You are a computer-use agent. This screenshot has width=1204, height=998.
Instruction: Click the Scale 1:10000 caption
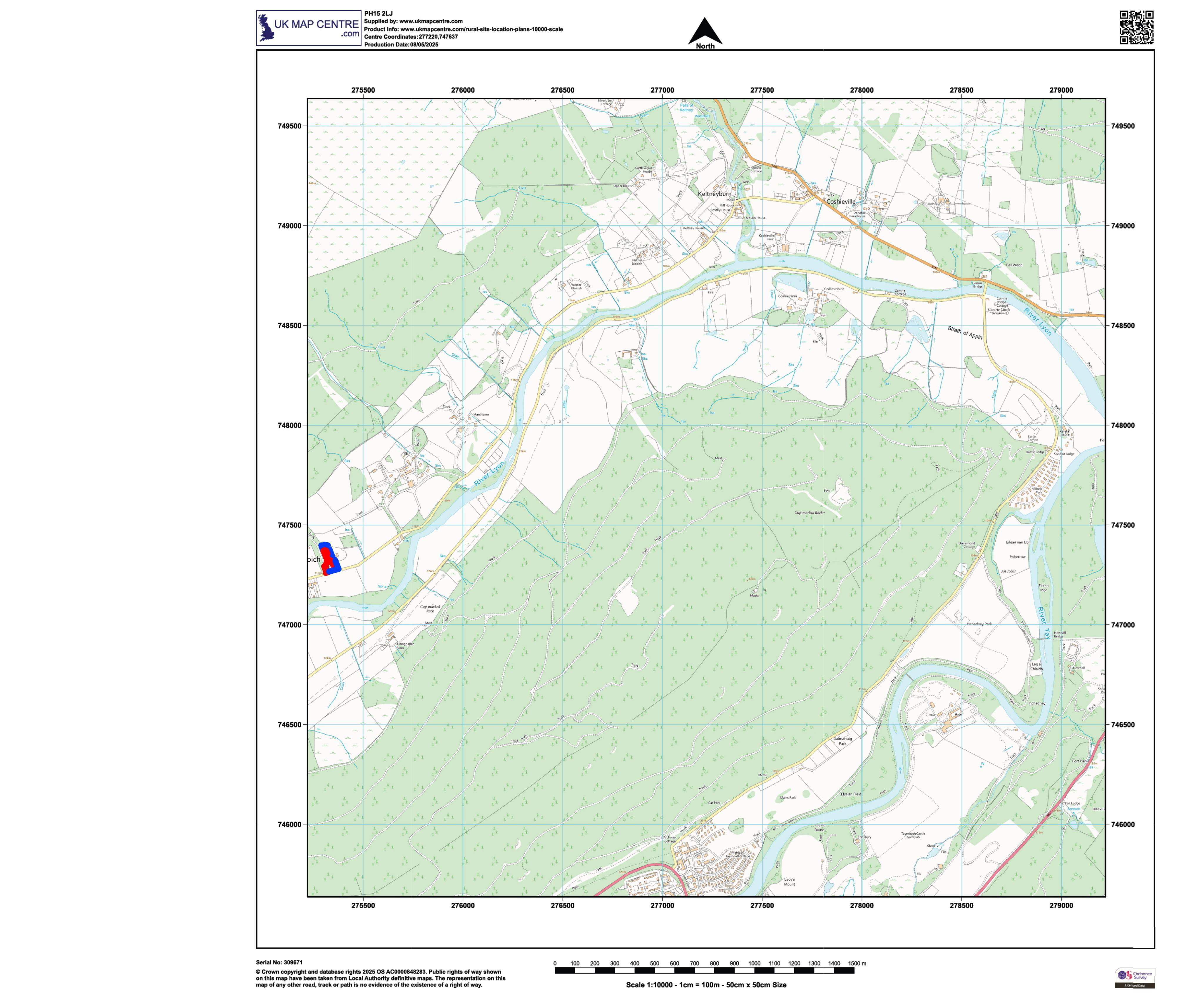point(706,985)
